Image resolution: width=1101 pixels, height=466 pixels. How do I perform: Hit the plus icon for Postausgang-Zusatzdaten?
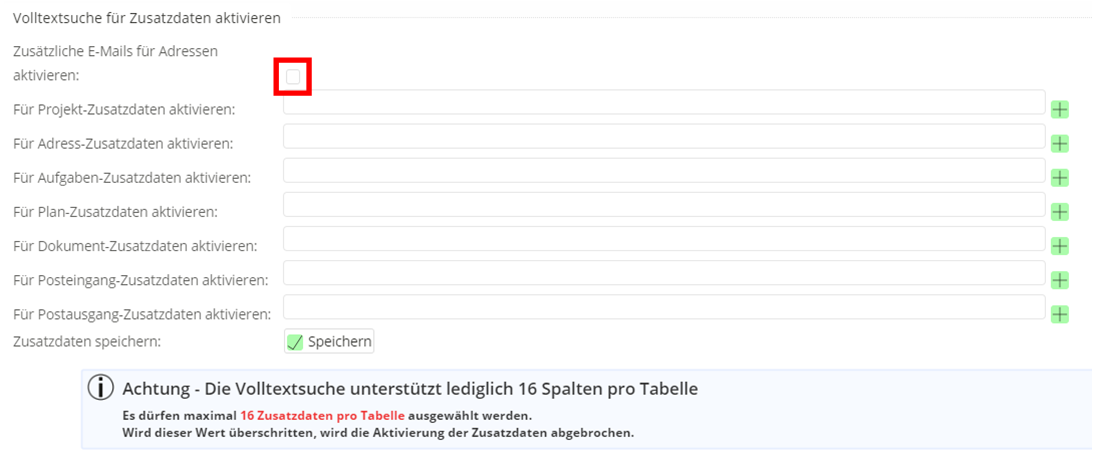pyautogui.click(x=1060, y=314)
